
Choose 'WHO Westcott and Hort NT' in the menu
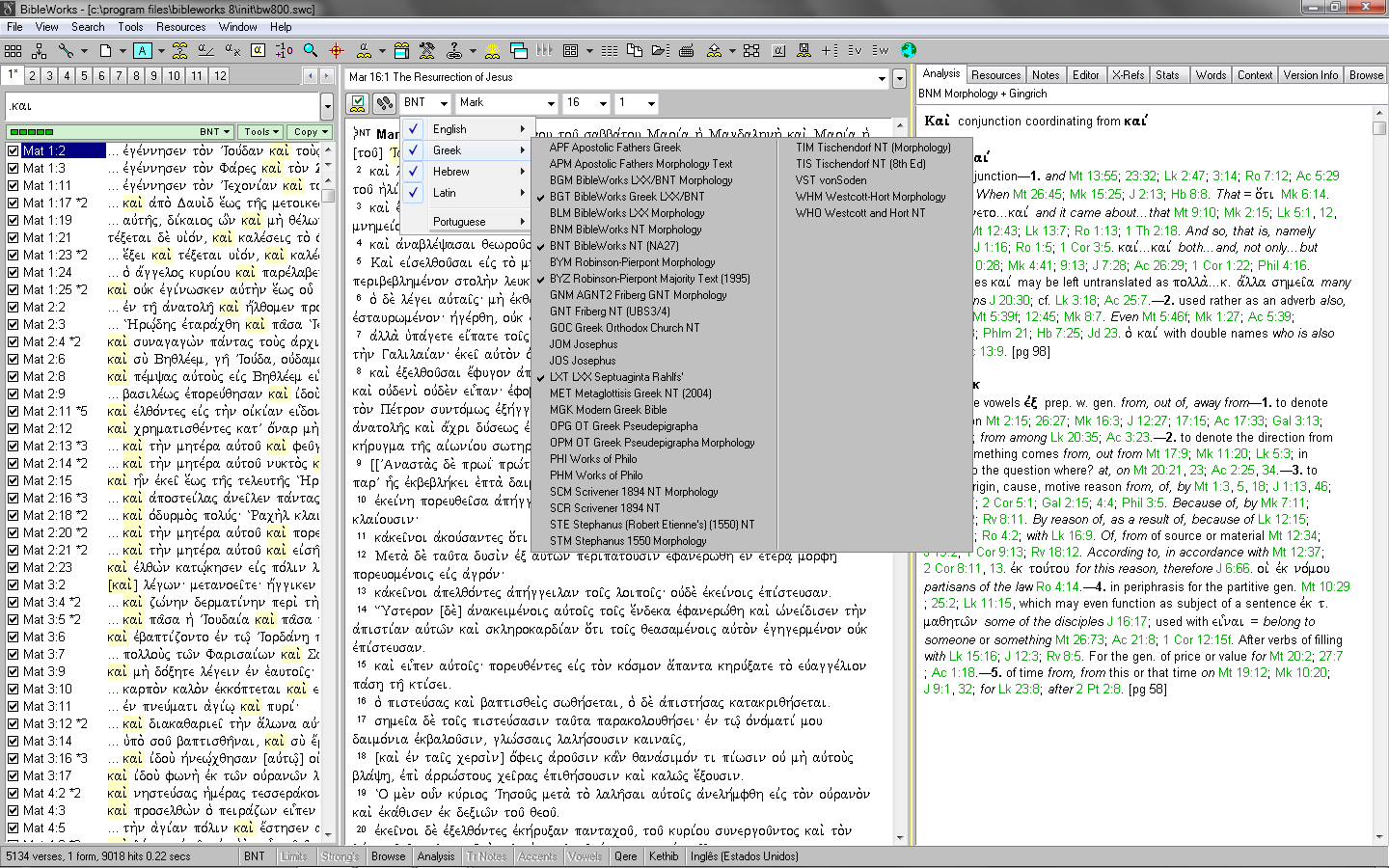[x=859, y=213]
